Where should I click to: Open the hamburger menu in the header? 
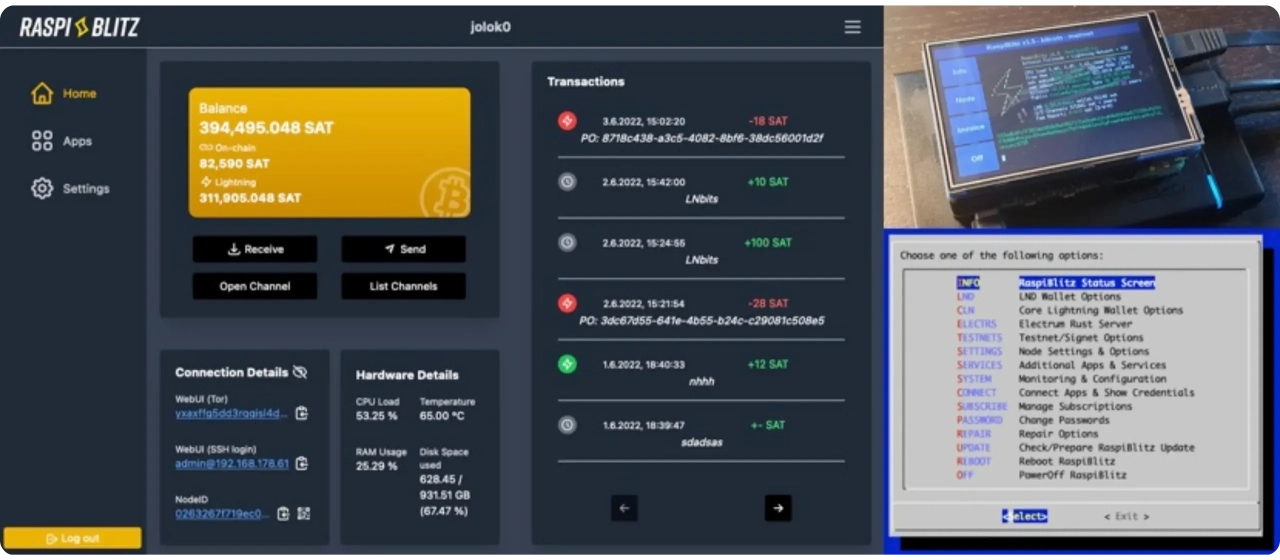(x=852, y=27)
